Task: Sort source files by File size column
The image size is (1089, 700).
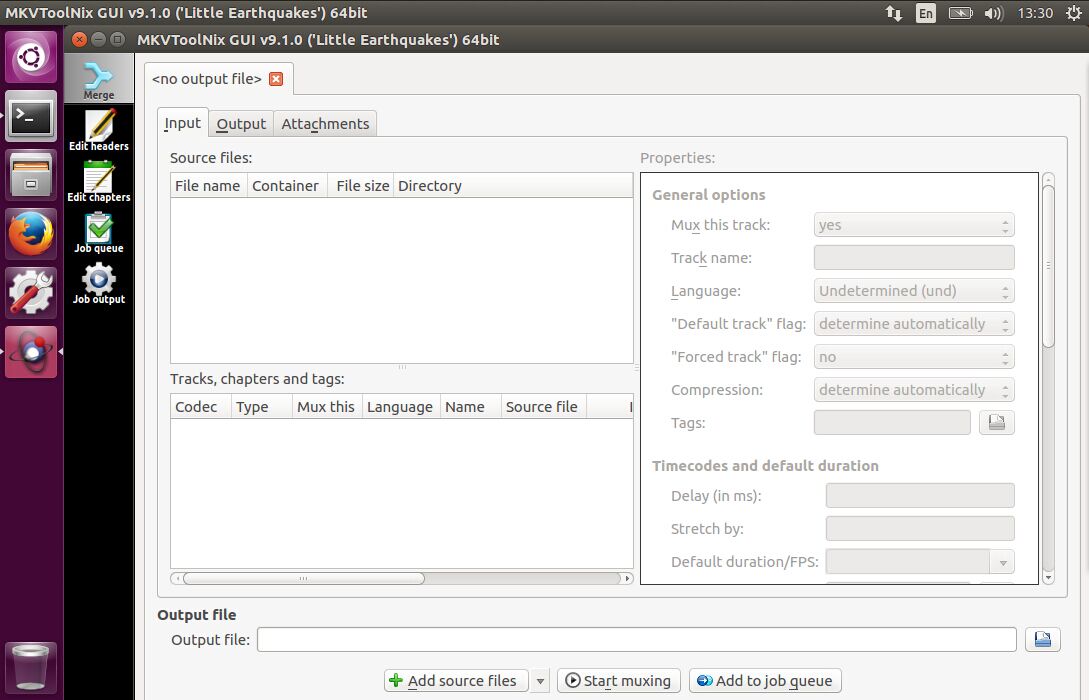Action: click(360, 186)
